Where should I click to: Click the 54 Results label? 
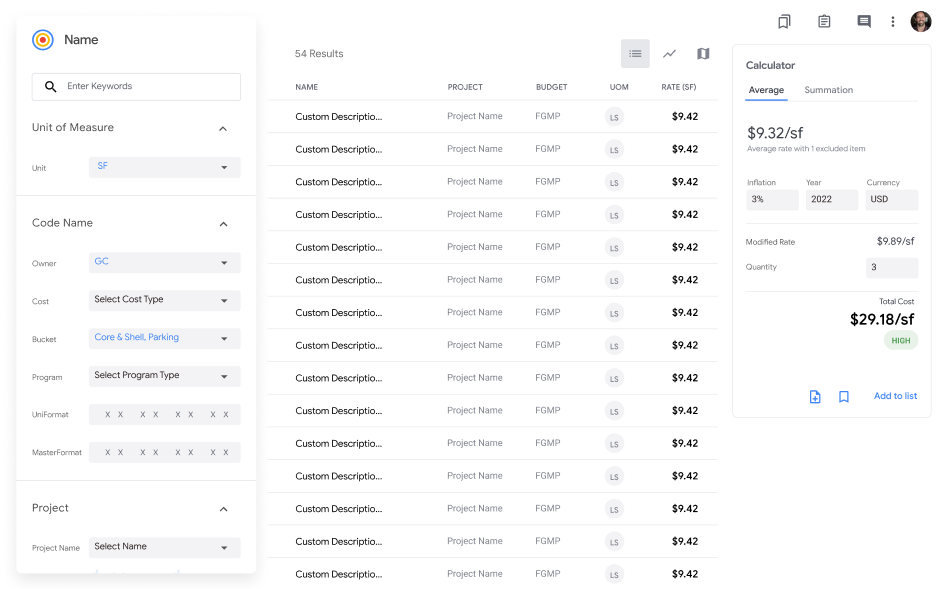[319, 53]
